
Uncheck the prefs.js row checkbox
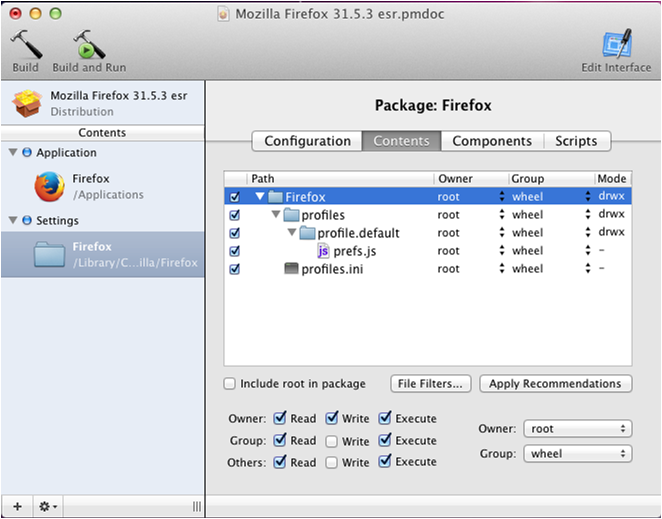pyautogui.click(x=234, y=251)
